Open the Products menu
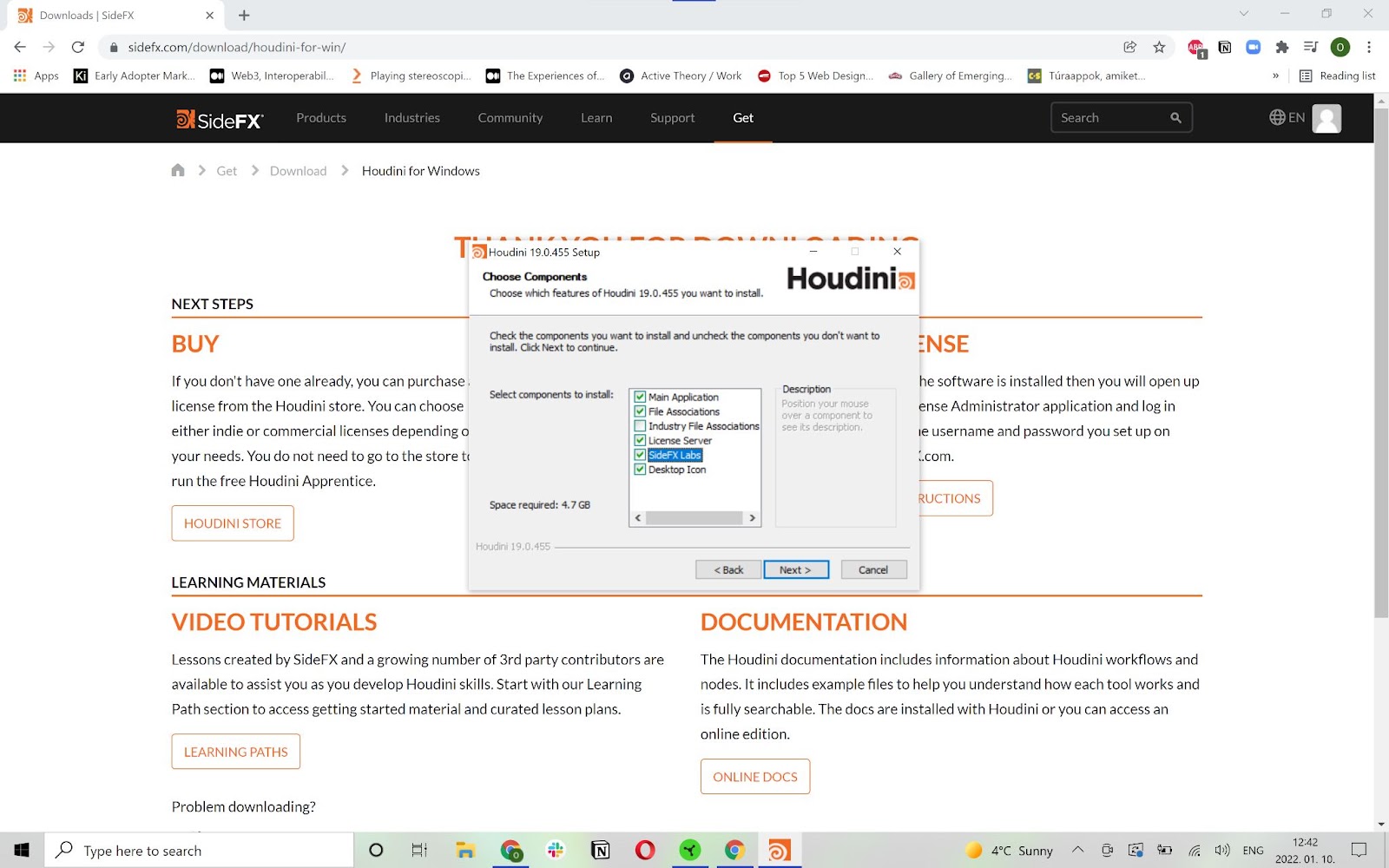 (321, 118)
